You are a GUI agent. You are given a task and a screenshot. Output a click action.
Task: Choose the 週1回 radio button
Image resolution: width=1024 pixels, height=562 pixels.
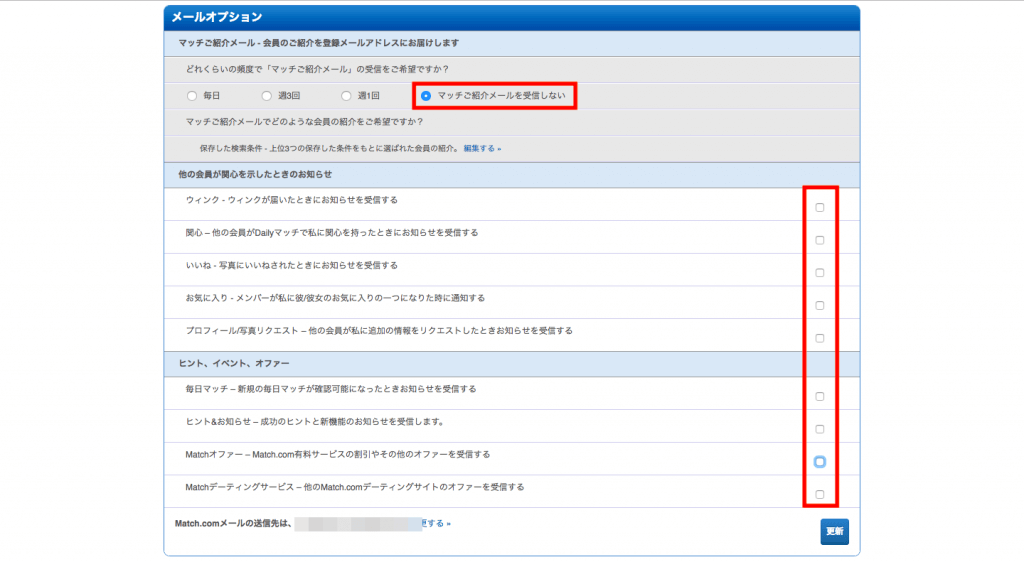pos(347,96)
